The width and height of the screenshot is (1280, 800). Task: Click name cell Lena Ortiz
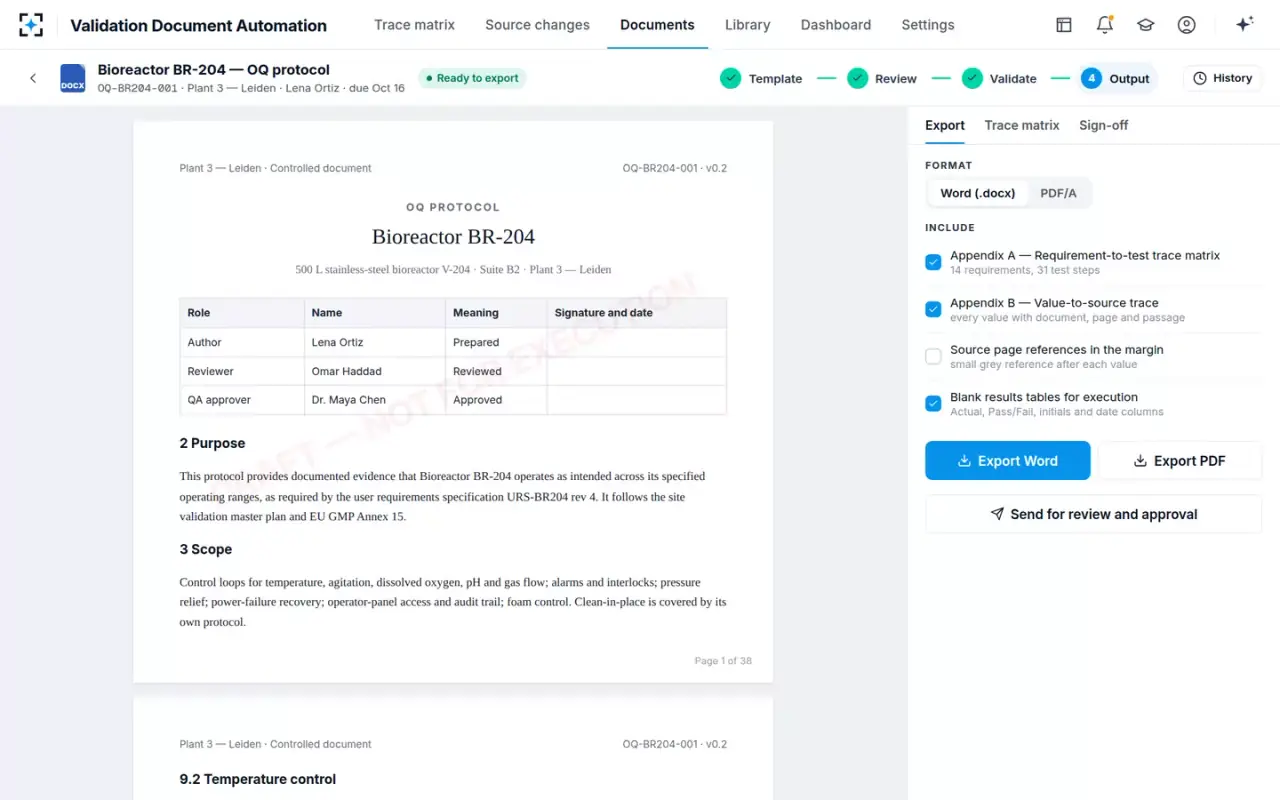pyautogui.click(x=375, y=342)
